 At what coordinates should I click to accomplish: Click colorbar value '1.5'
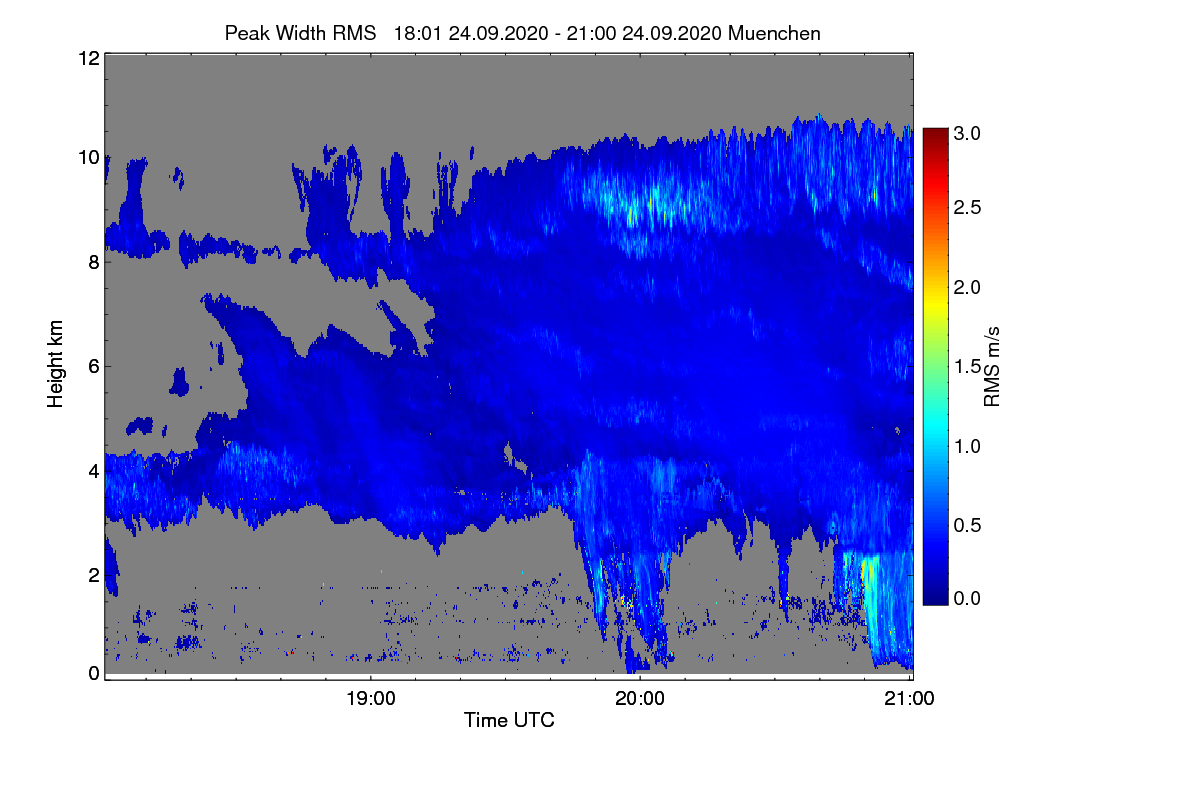tap(968, 367)
